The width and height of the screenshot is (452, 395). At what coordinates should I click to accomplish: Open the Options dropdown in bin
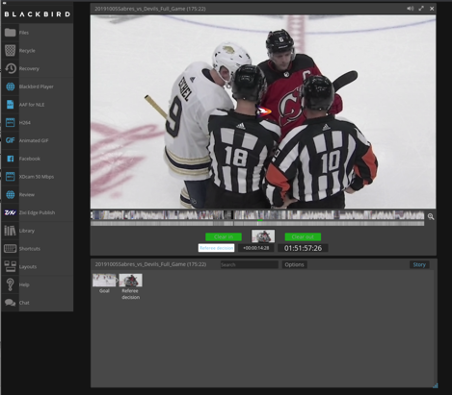pos(294,265)
